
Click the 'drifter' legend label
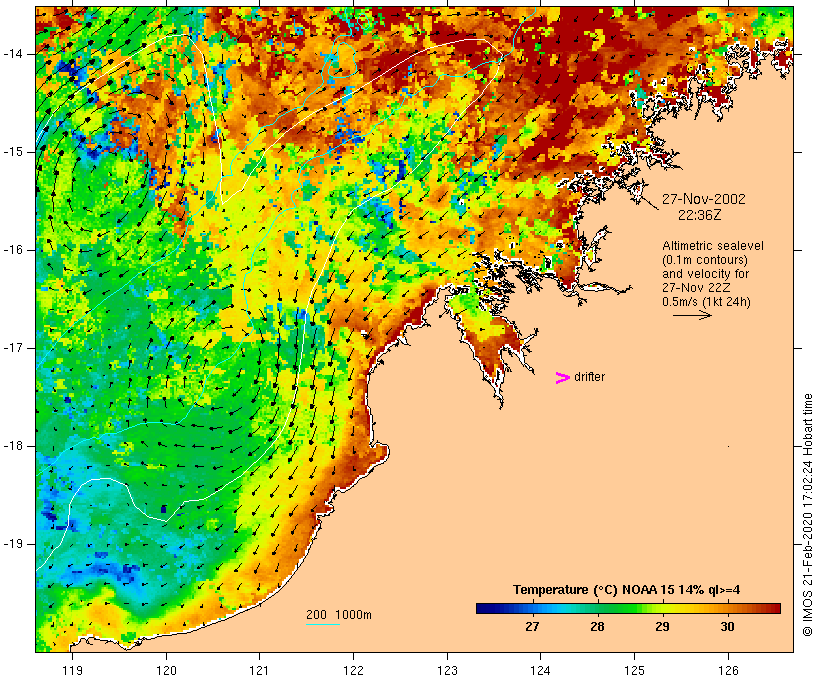point(589,377)
